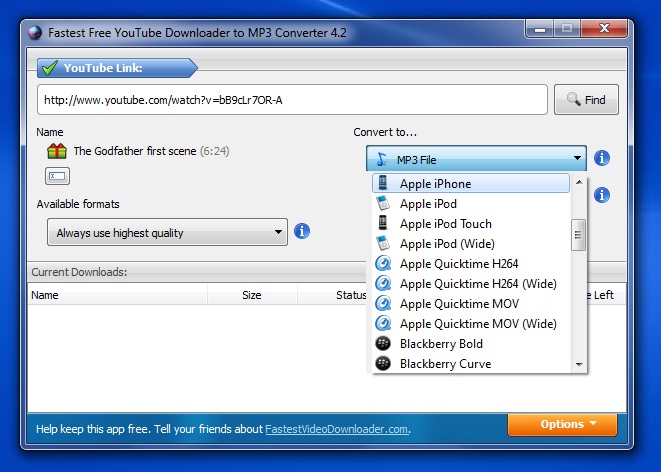661x472 pixels.
Task: Click the app sphere icon in the title bar
Action: (35, 32)
